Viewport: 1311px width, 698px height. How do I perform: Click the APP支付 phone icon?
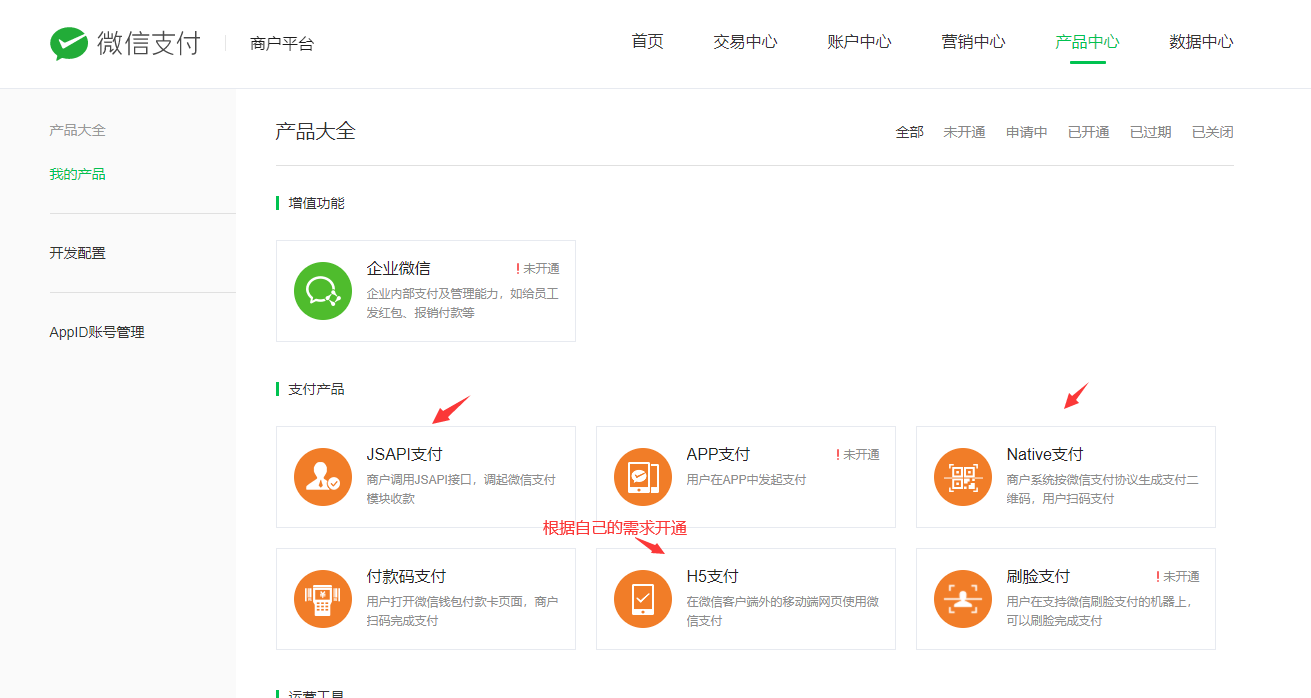click(642, 477)
